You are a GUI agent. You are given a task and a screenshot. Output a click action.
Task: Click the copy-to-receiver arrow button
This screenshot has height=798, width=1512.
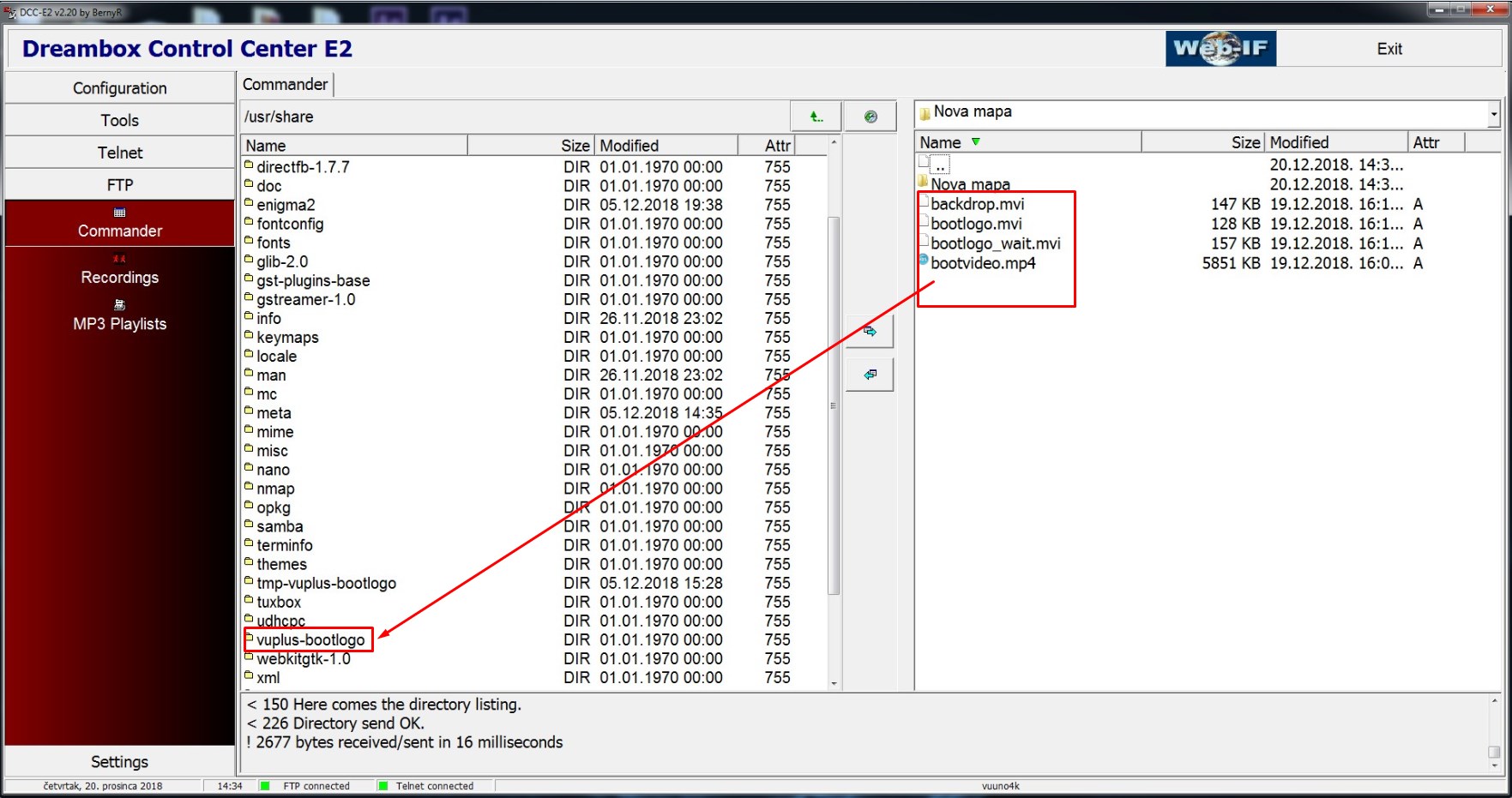pyautogui.click(x=870, y=375)
